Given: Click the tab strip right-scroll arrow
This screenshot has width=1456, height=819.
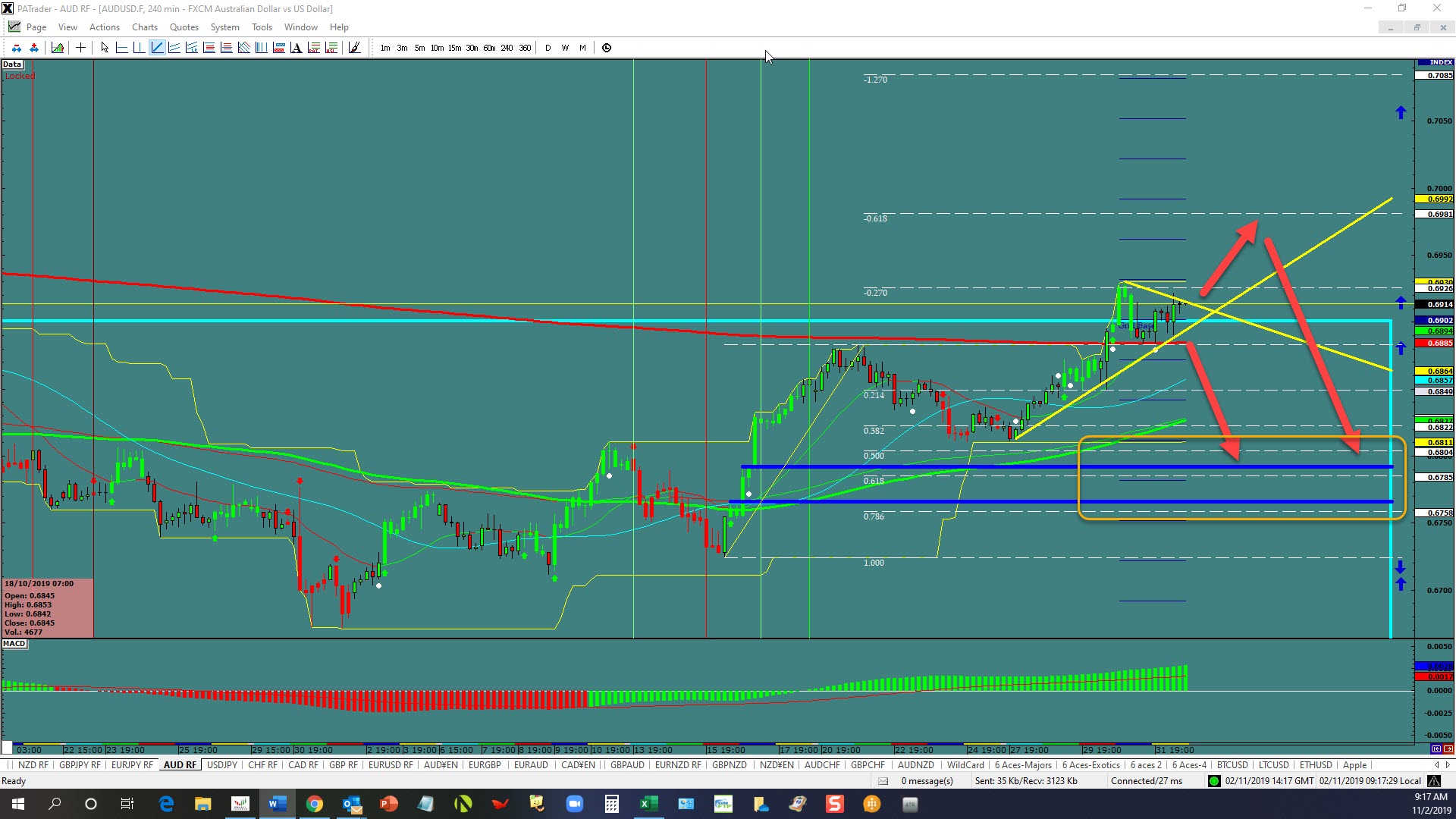Looking at the screenshot, I should pos(1447,765).
